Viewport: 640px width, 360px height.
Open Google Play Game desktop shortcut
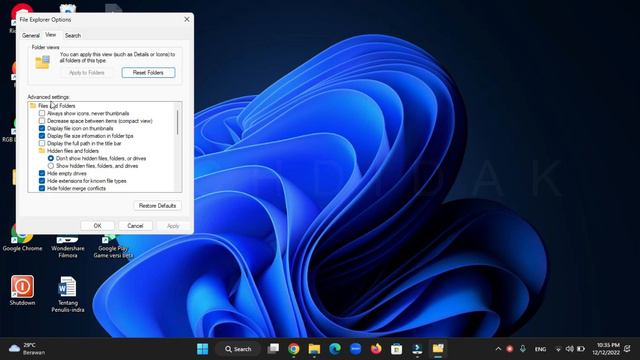coord(113,245)
